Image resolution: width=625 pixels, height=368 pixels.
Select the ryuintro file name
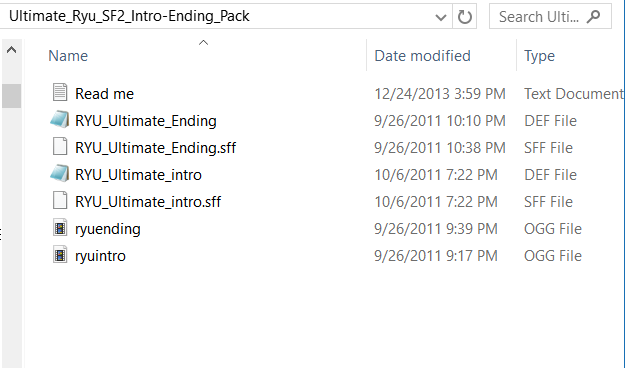tap(100, 256)
